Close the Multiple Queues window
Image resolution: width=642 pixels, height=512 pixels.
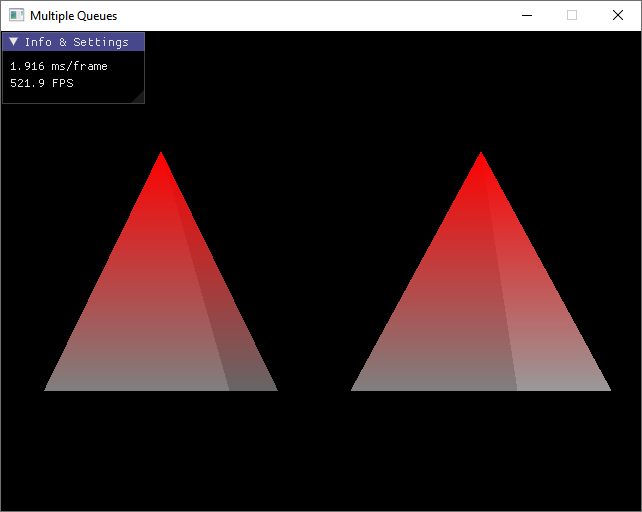(618, 16)
